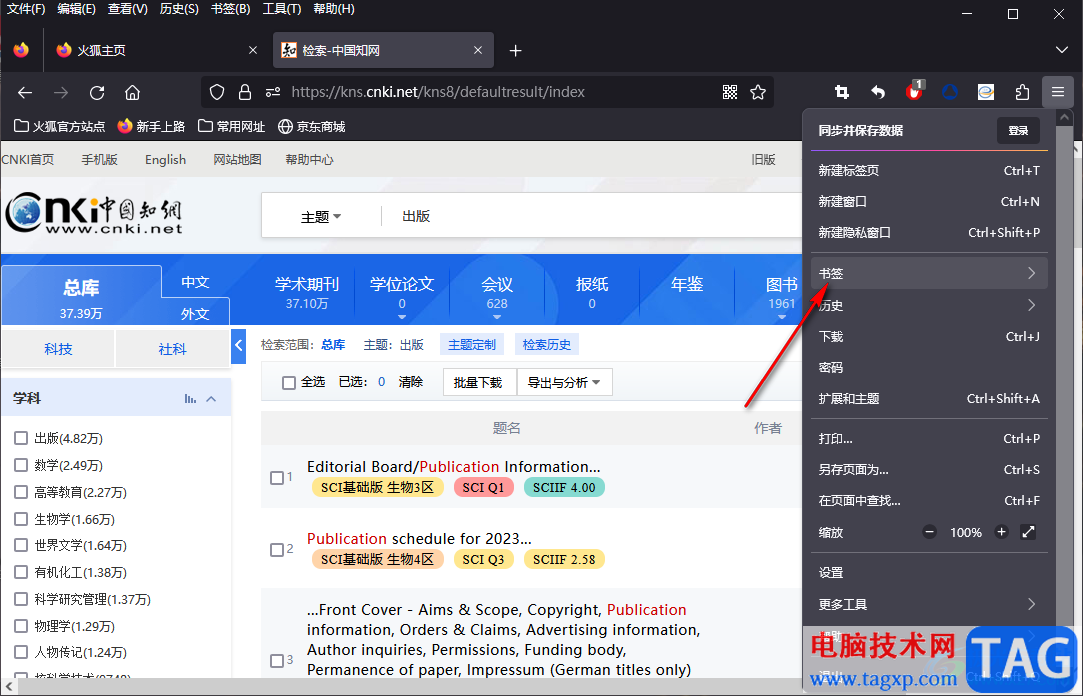Open 新手上路 bookmark
The width and height of the screenshot is (1083, 696).
click(151, 126)
